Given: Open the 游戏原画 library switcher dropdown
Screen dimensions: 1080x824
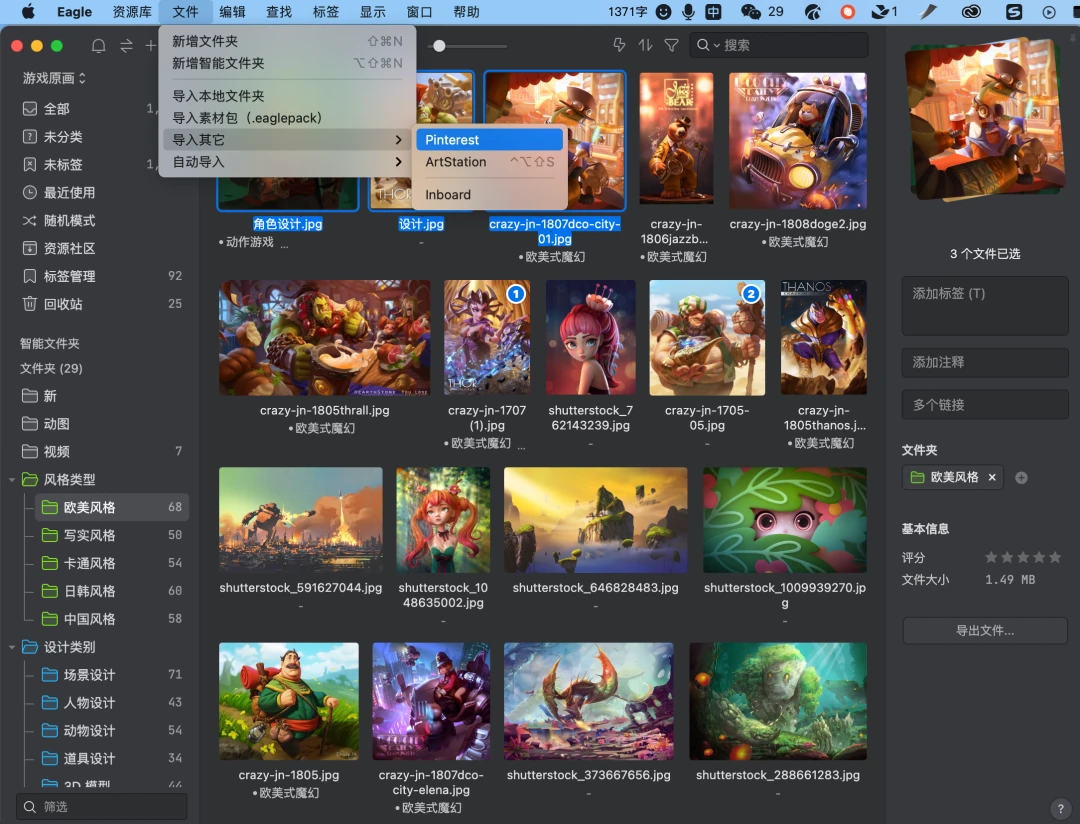Looking at the screenshot, I should pyautogui.click(x=54, y=78).
